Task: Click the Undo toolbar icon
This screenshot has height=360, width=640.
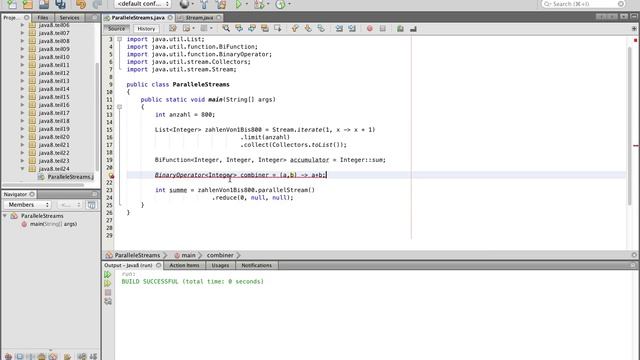Action: (x=81, y=4)
